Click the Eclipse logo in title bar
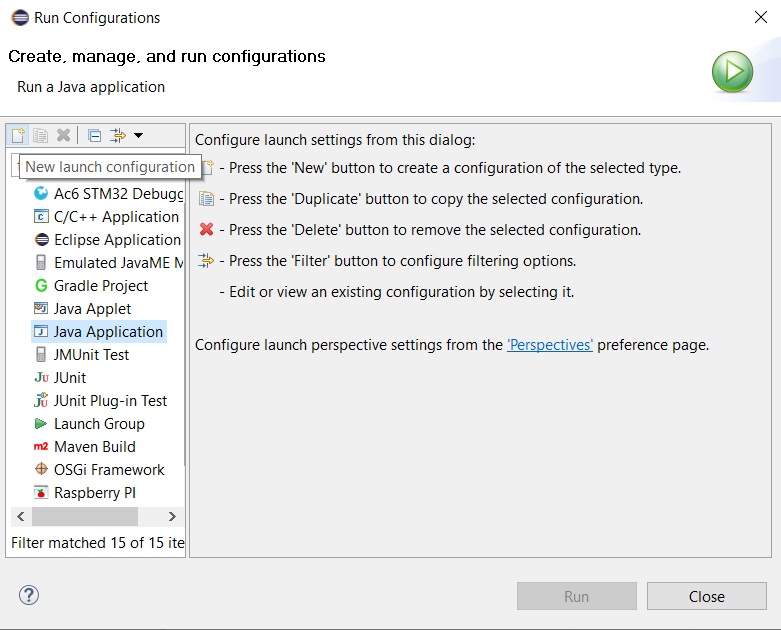This screenshot has height=630, width=781. click(20, 17)
